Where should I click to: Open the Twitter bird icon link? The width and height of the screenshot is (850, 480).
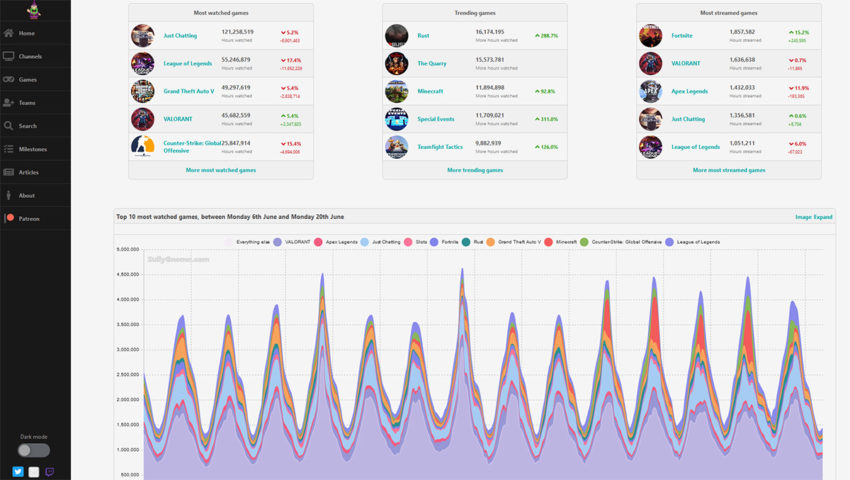click(18, 471)
